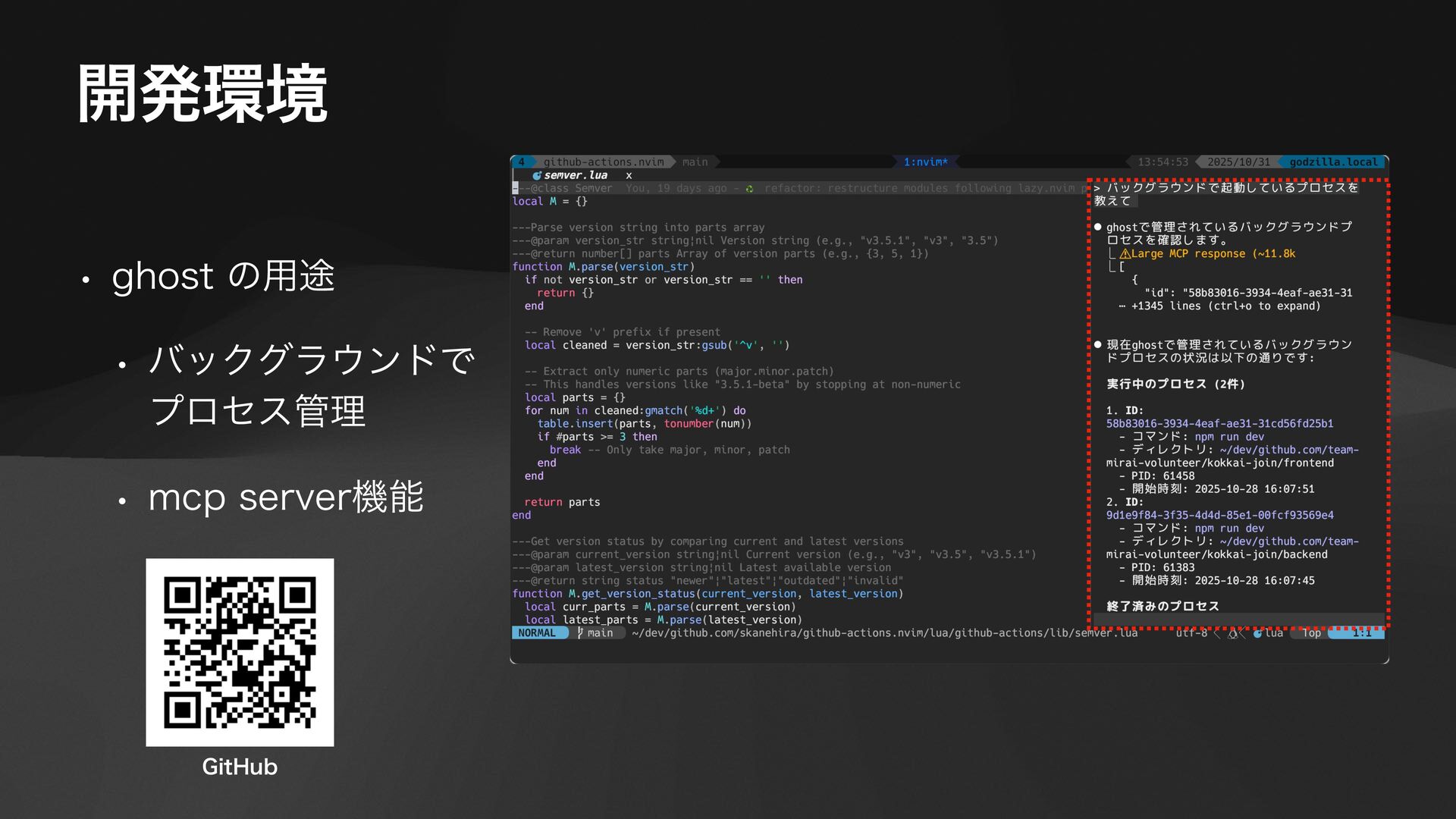Close the semver.lua buffer tab
The height and width of the screenshot is (819, 1456).
click(x=629, y=175)
